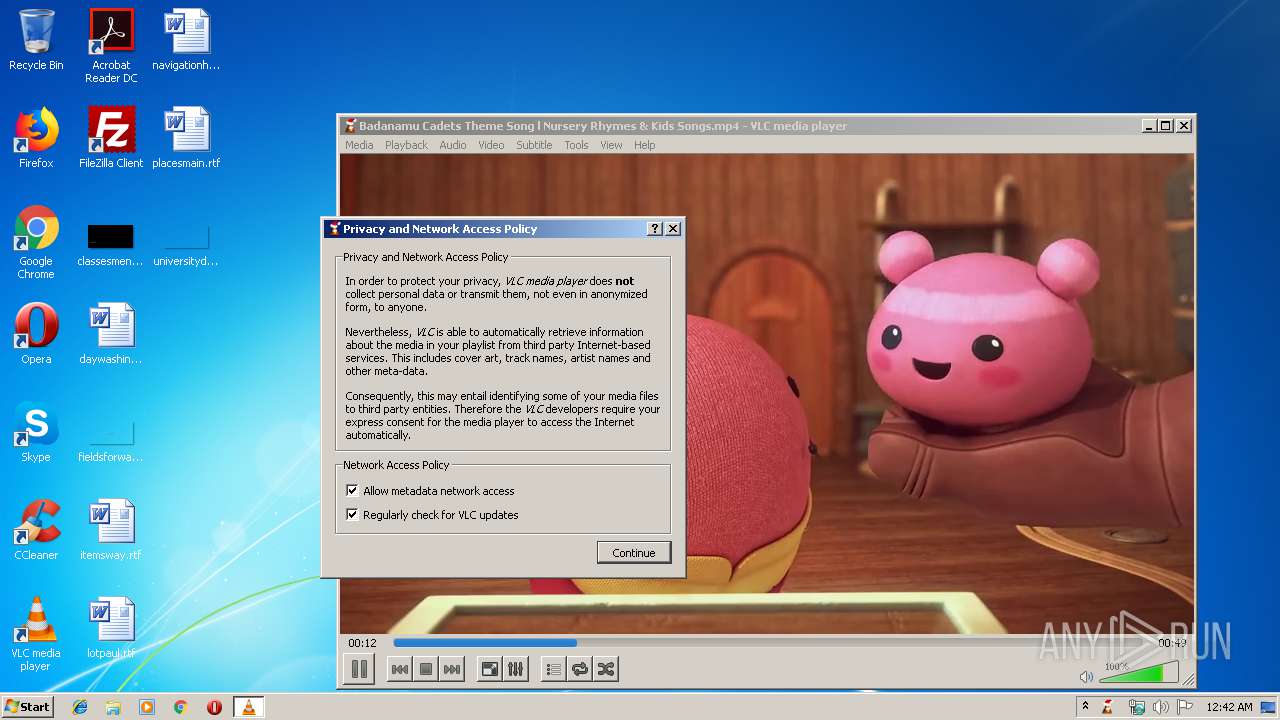Skip to next media in VLC
This screenshot has height=720, width=1280.
[x=452, y=670]
